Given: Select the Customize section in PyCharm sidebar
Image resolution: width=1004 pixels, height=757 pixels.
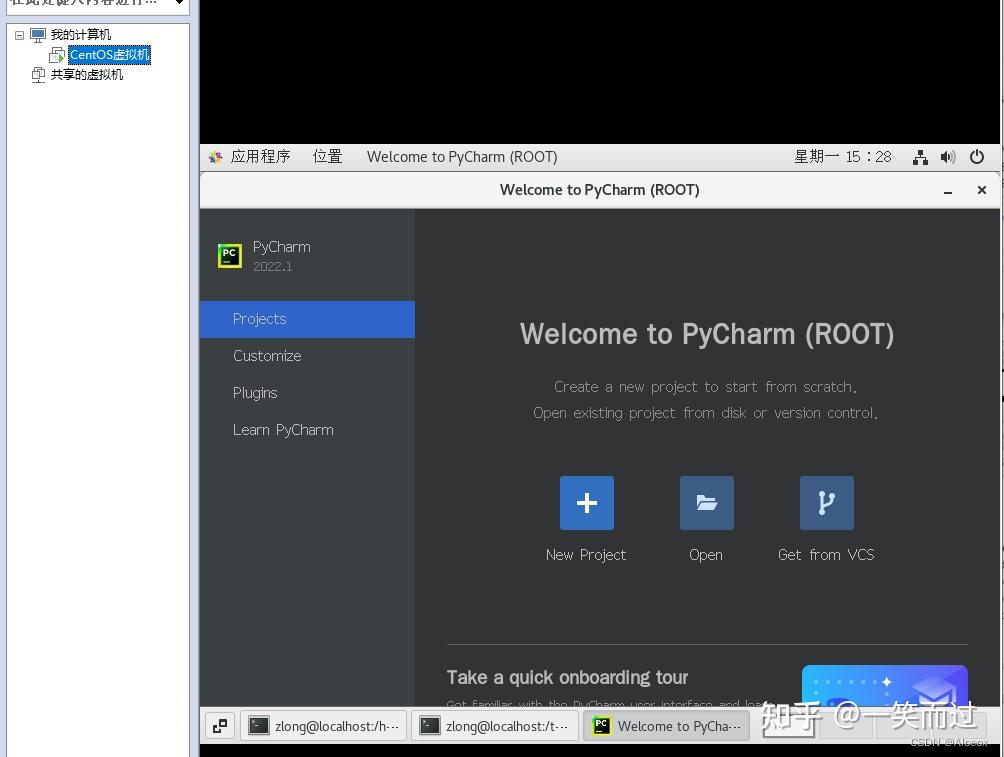Looking at the screenshot, I should tap(267, 356).
